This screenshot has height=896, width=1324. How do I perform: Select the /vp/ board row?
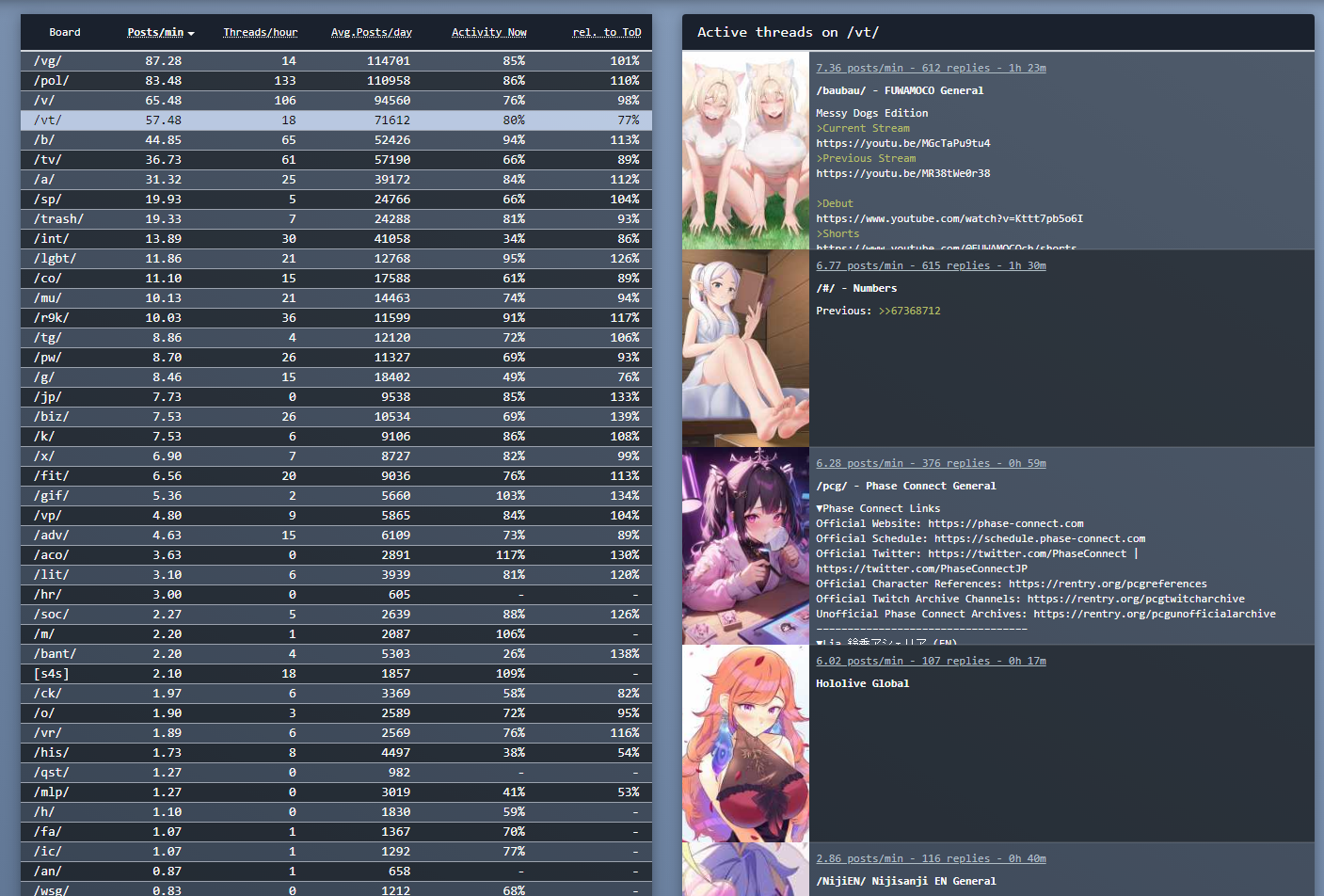336,516
